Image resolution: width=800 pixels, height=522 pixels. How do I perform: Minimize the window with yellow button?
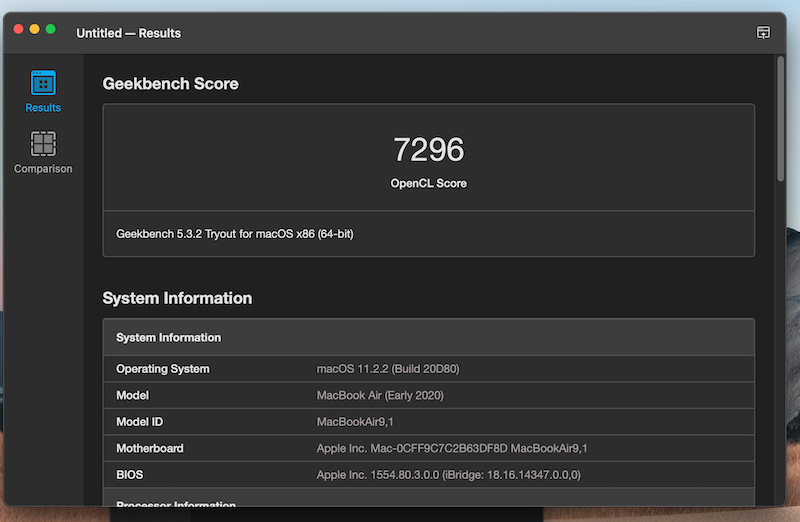(x=34, y=29)
